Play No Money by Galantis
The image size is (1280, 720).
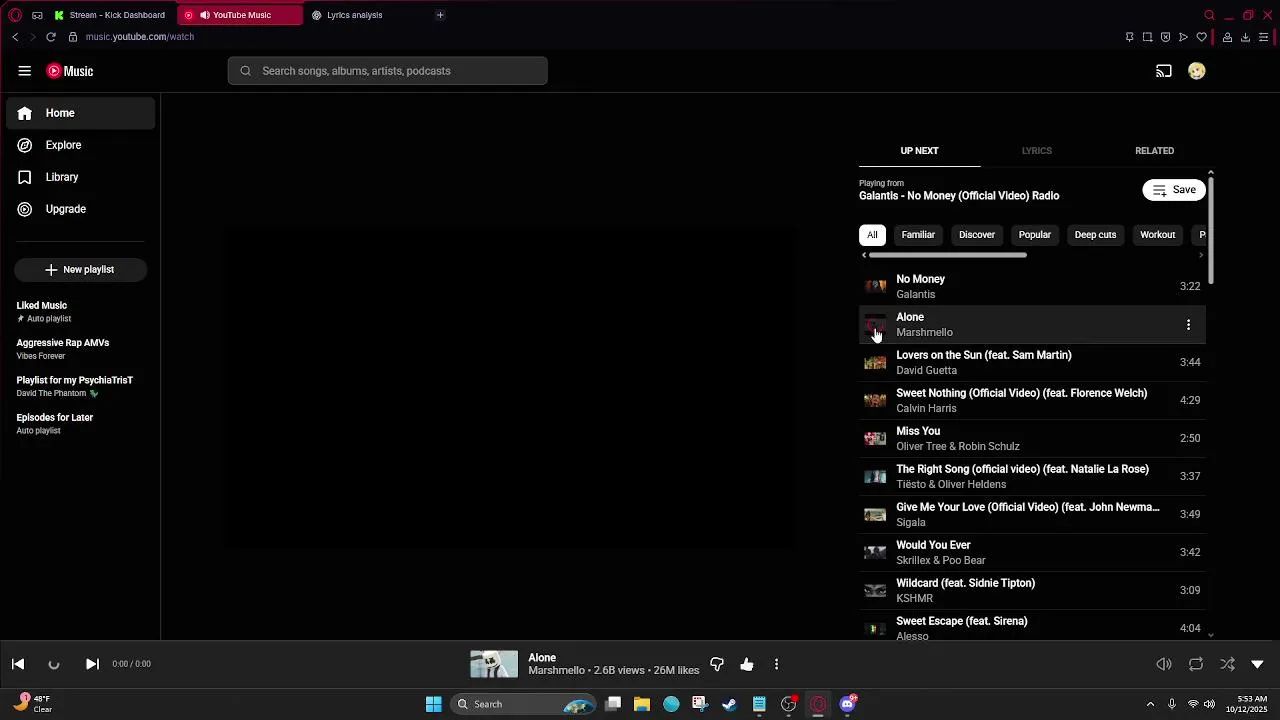click(x=1032, y=286)
